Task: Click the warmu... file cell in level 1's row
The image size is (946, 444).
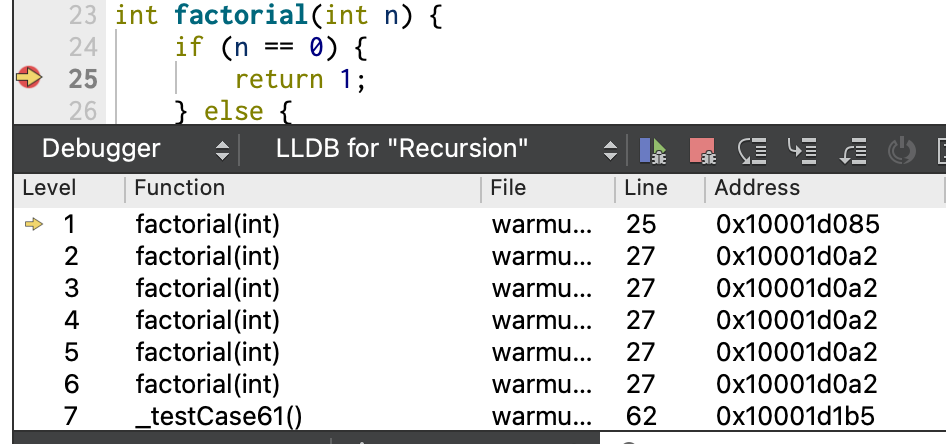Action: tap(542, 225)
